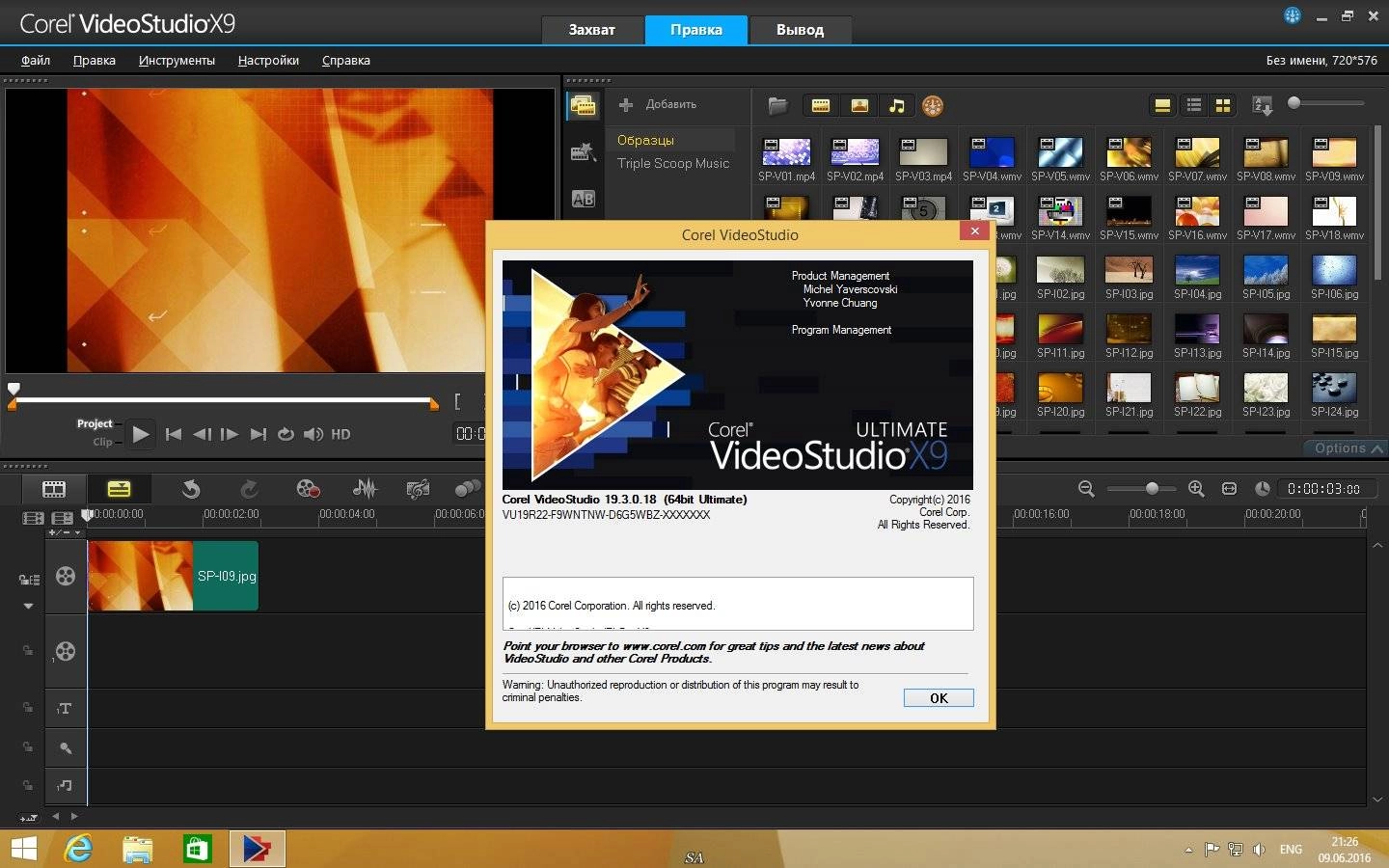Open the Triple Scoop music library icon

[932, 106]
